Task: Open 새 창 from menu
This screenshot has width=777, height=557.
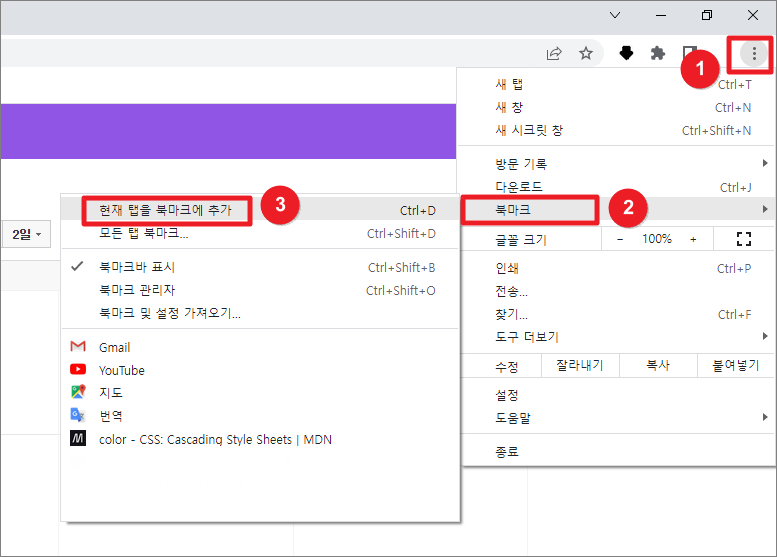Action: tap(617, 107)
